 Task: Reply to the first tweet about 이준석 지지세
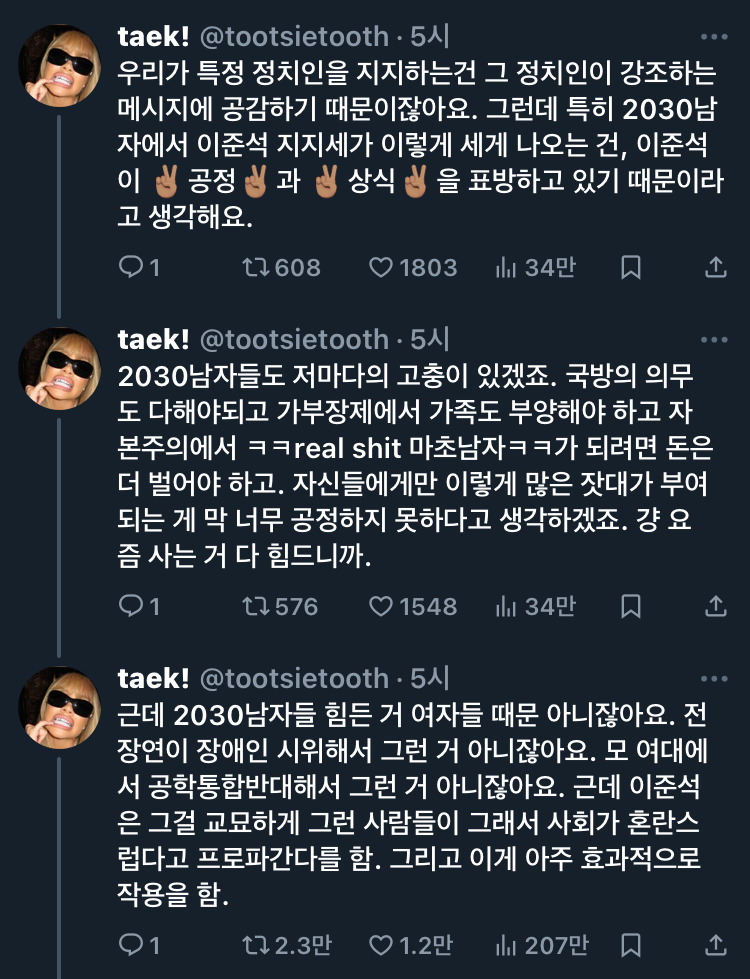[x=132, y=267]
